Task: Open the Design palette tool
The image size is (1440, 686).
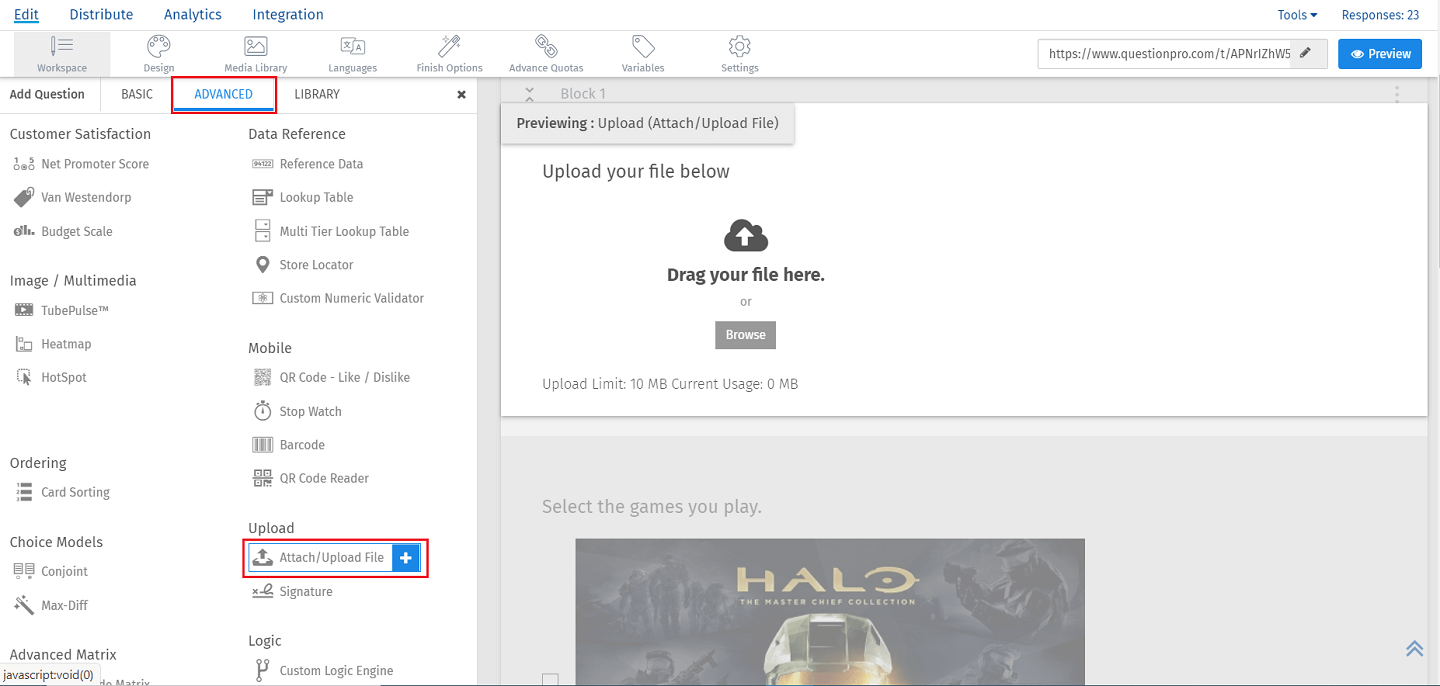Action: [158, 53]
